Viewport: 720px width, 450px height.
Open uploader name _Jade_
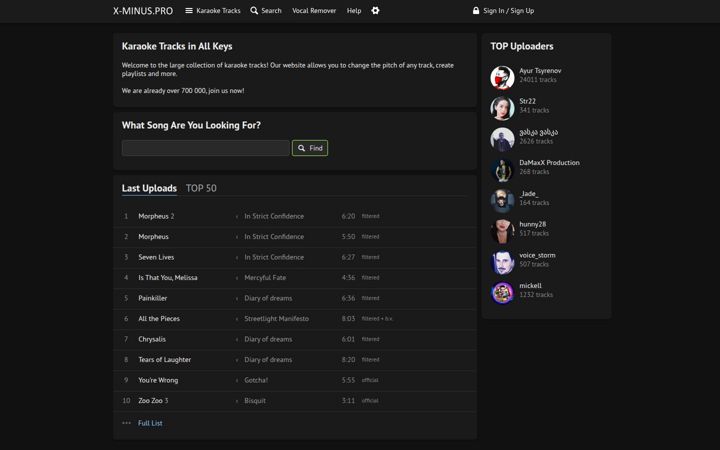529,194
